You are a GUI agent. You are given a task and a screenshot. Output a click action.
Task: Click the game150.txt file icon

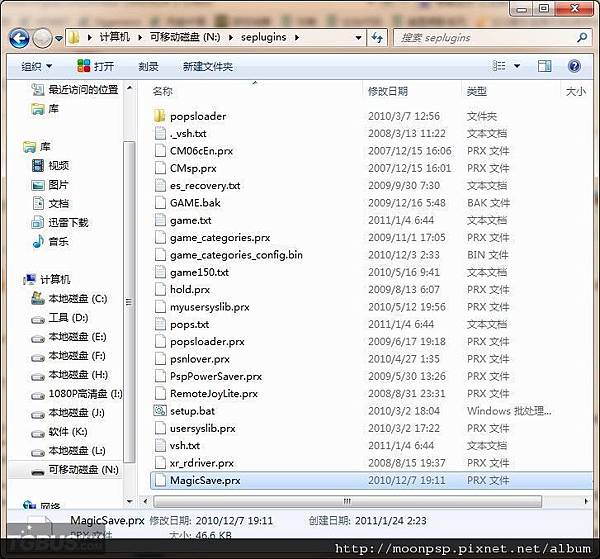click(160, 272)
